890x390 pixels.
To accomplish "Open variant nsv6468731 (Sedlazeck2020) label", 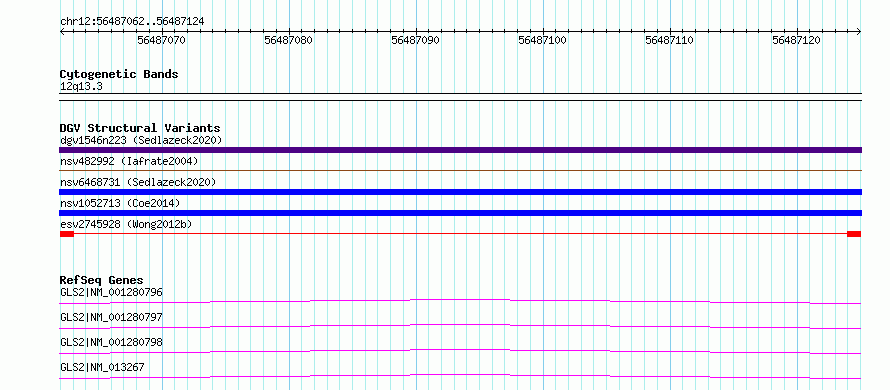I will [x=138, y=182].
